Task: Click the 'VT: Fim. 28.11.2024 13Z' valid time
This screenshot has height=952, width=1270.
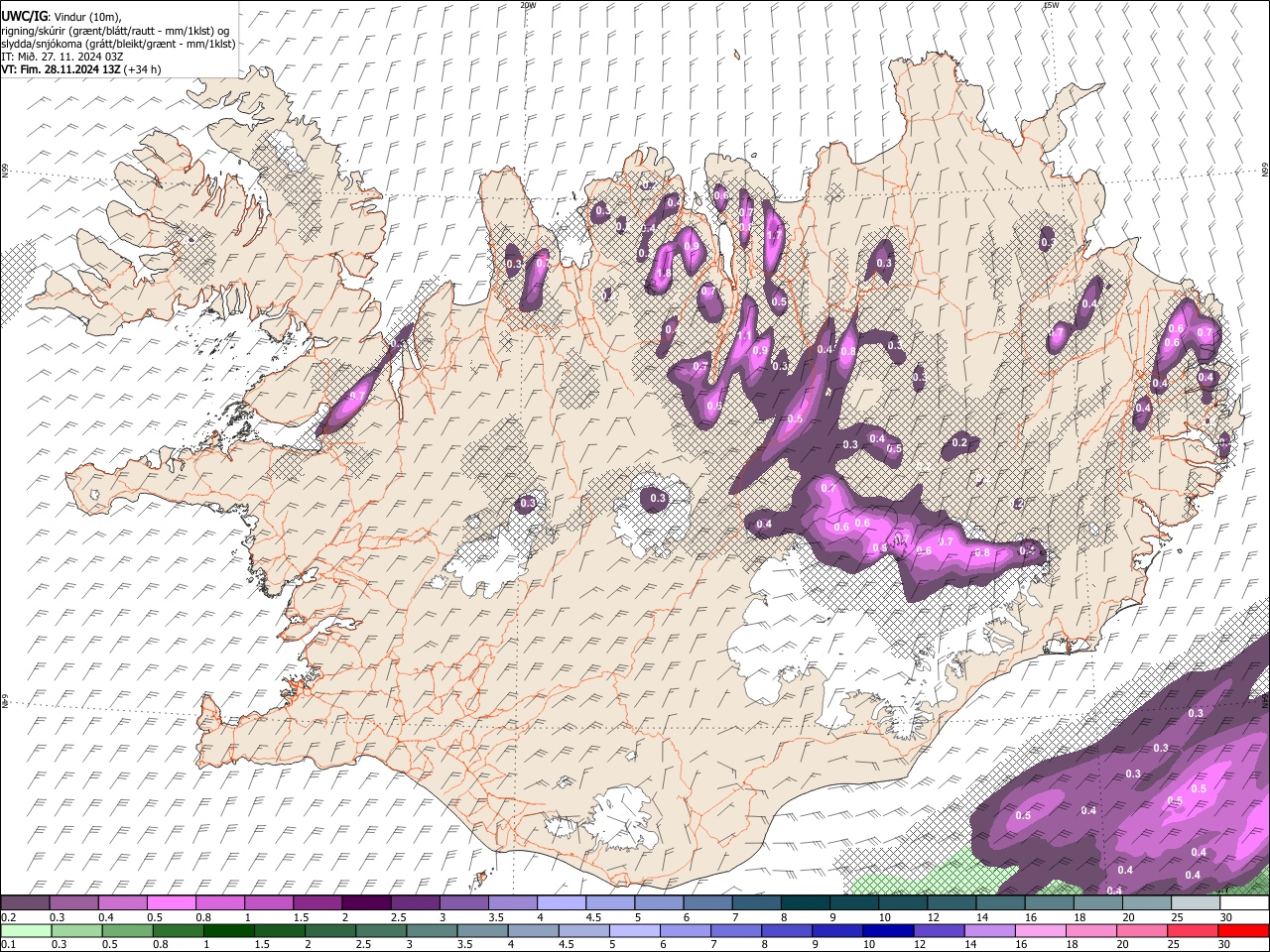Action: tap(61, 69)
